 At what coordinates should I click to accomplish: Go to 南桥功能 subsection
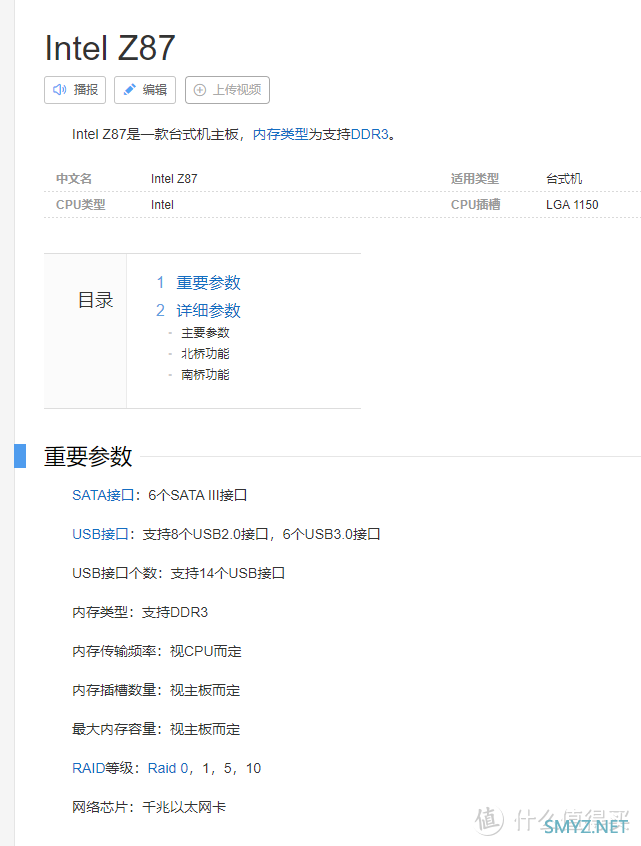(205, 375)
